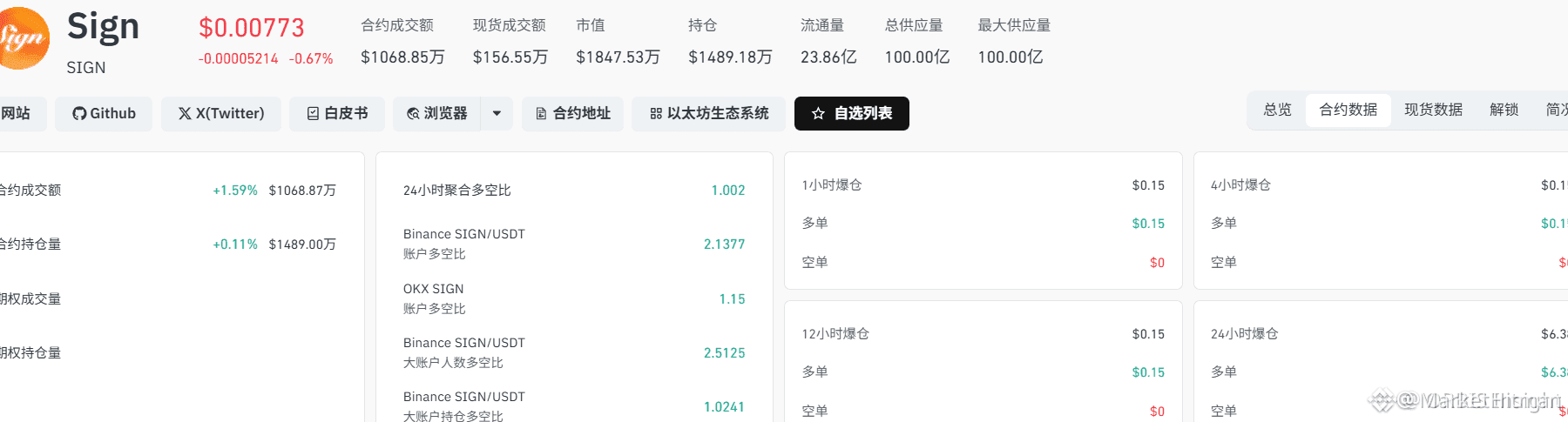1568x422 pixels.
Task: Click the +1.59% volume change
Action: [x=235, y=191]
